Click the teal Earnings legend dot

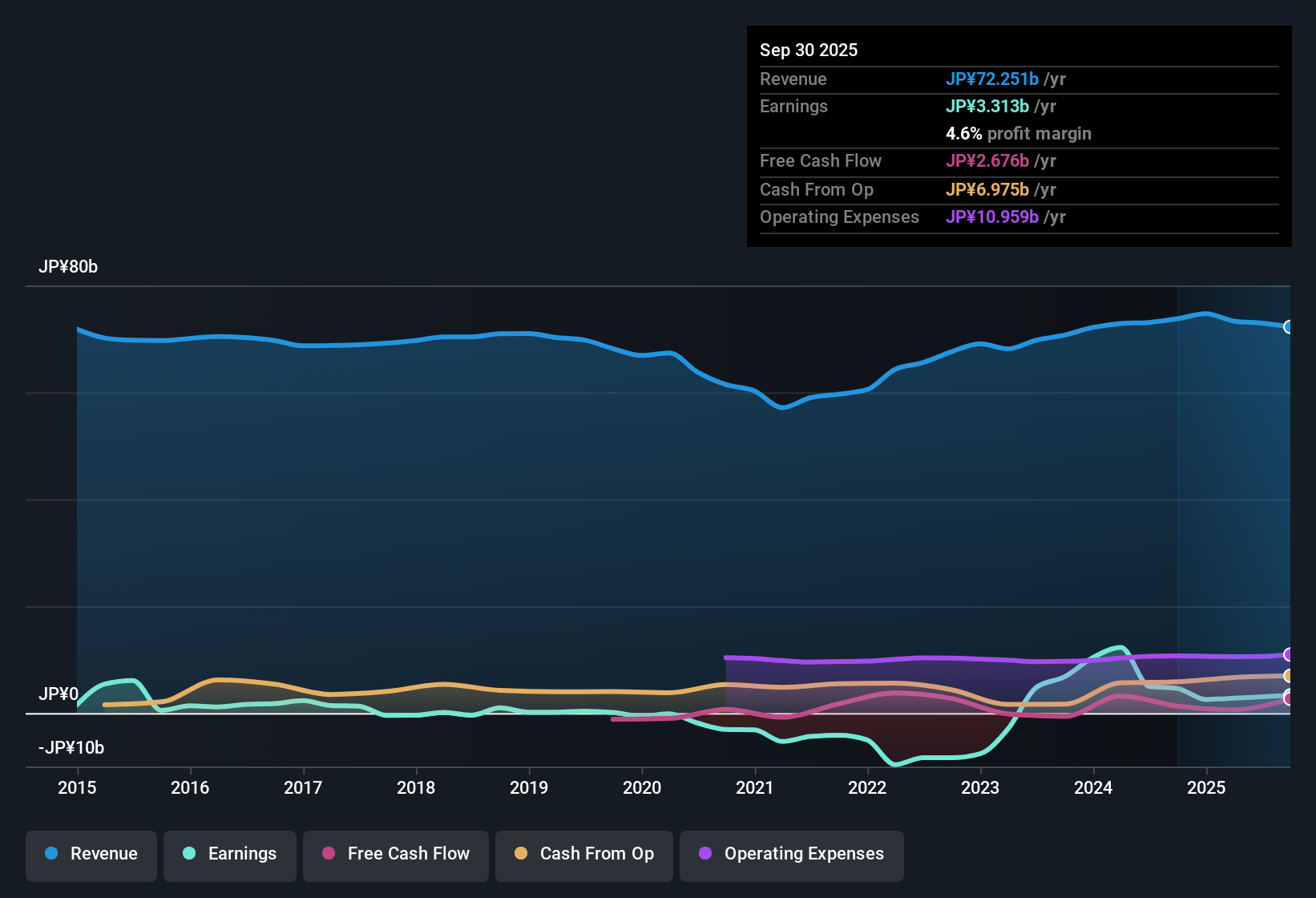point(190,854)
